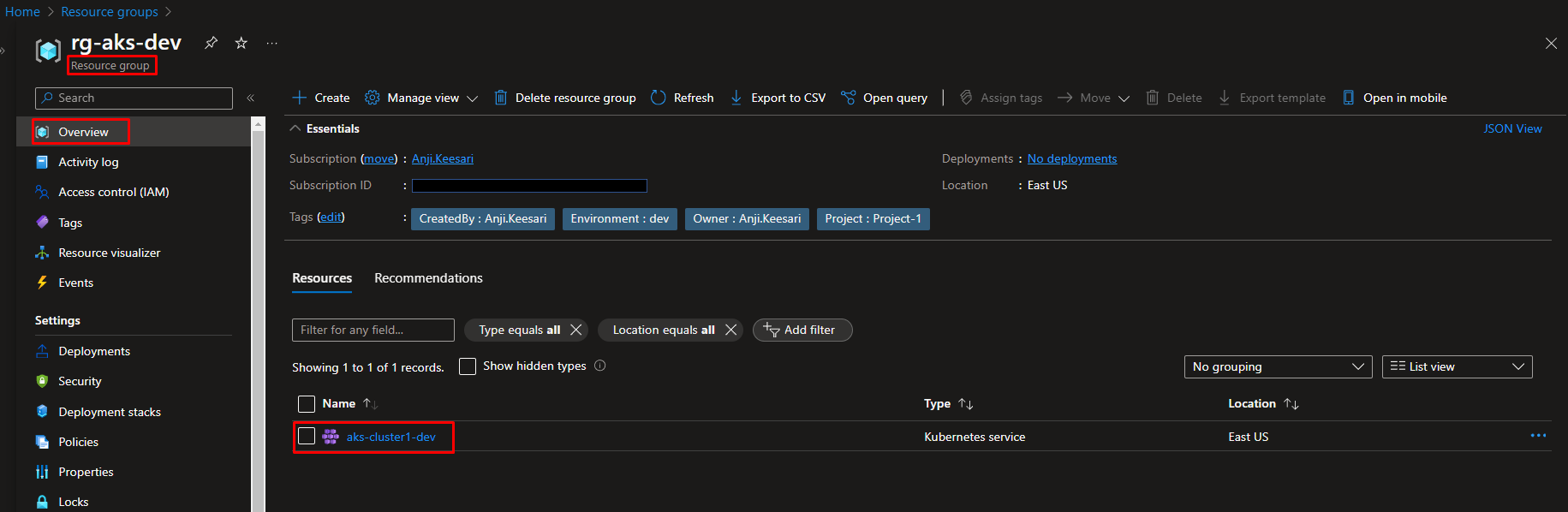Open more options ellipsis beside rg-aks-dev title

pos(272,43)
